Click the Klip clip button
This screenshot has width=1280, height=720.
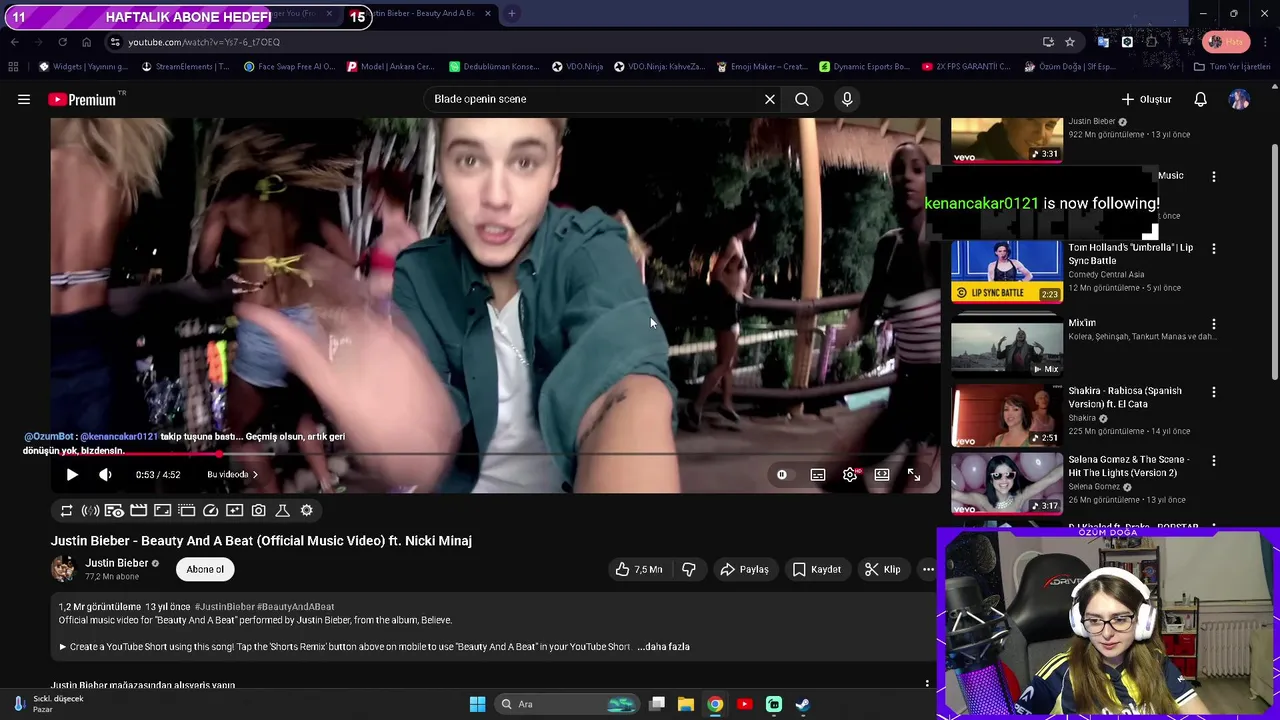coord(882,569)
